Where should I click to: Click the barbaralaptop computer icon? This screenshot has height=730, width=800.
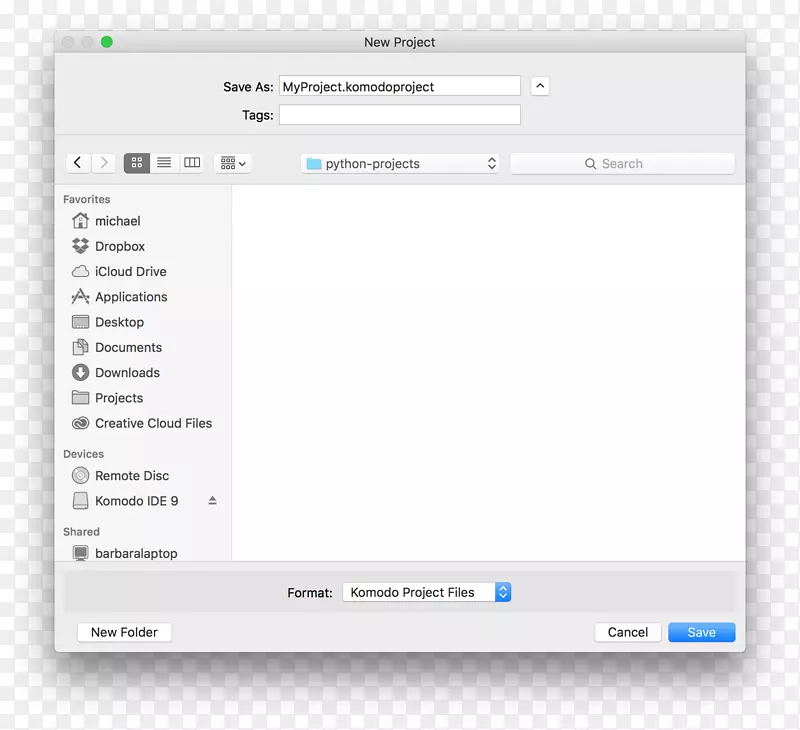coord(80,553)
